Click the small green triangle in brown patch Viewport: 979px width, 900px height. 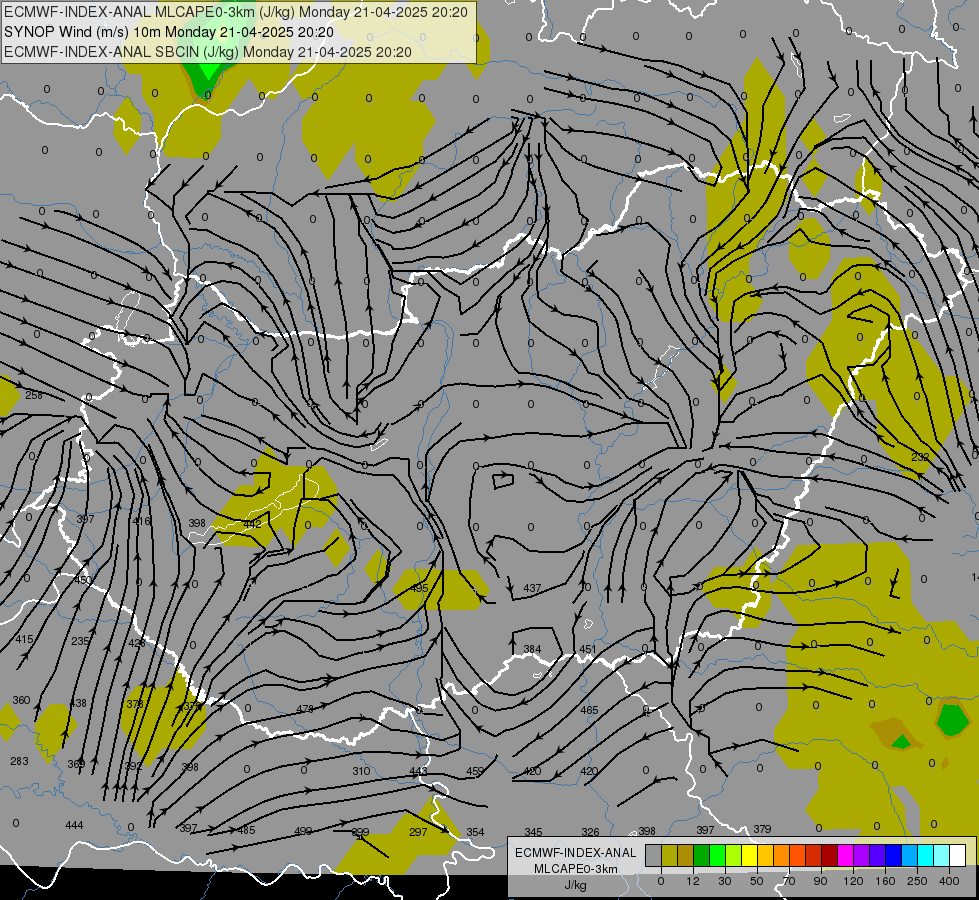(x=900, y=742)
